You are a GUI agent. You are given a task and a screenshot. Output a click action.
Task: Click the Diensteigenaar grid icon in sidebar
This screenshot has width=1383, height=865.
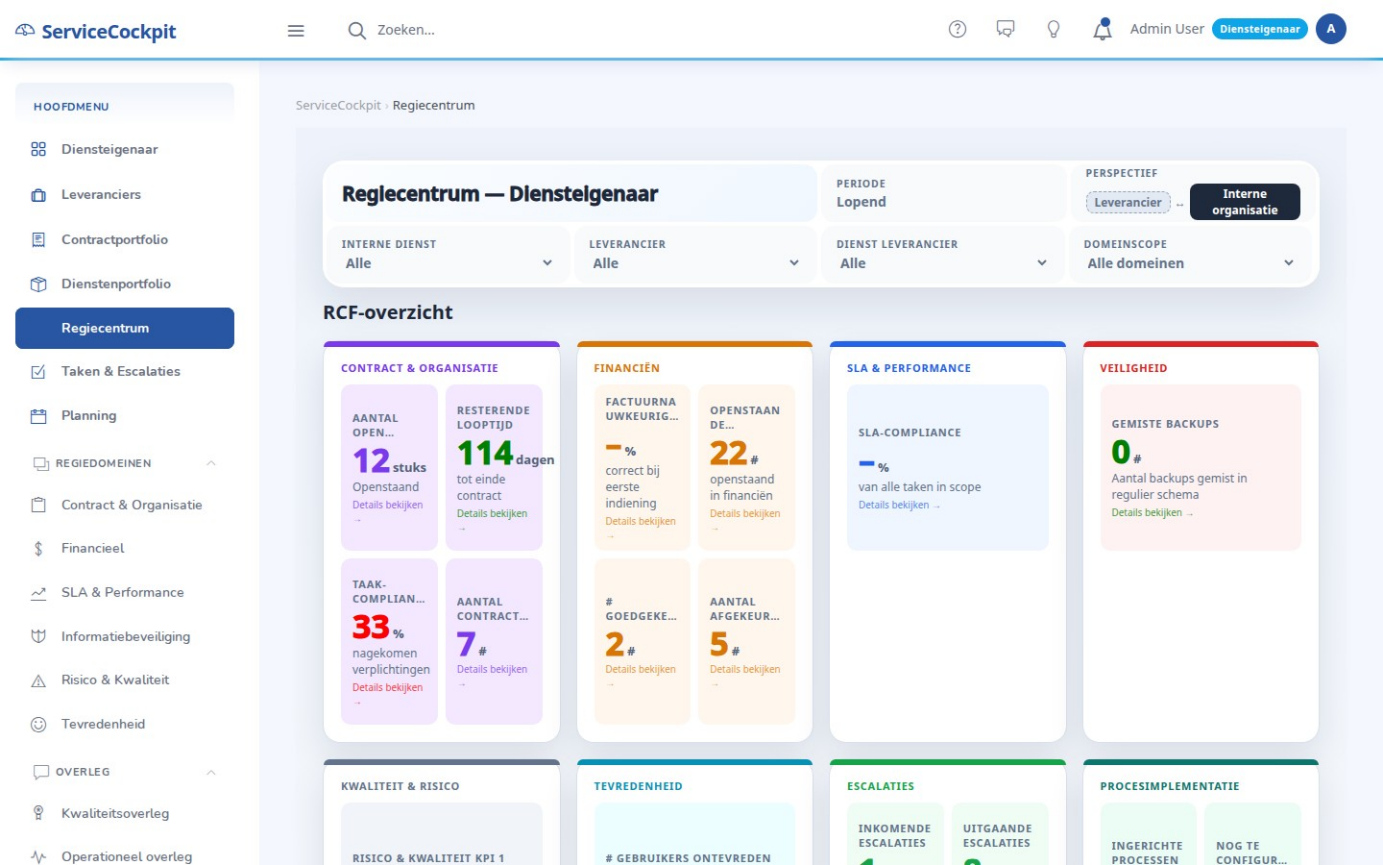39,149
